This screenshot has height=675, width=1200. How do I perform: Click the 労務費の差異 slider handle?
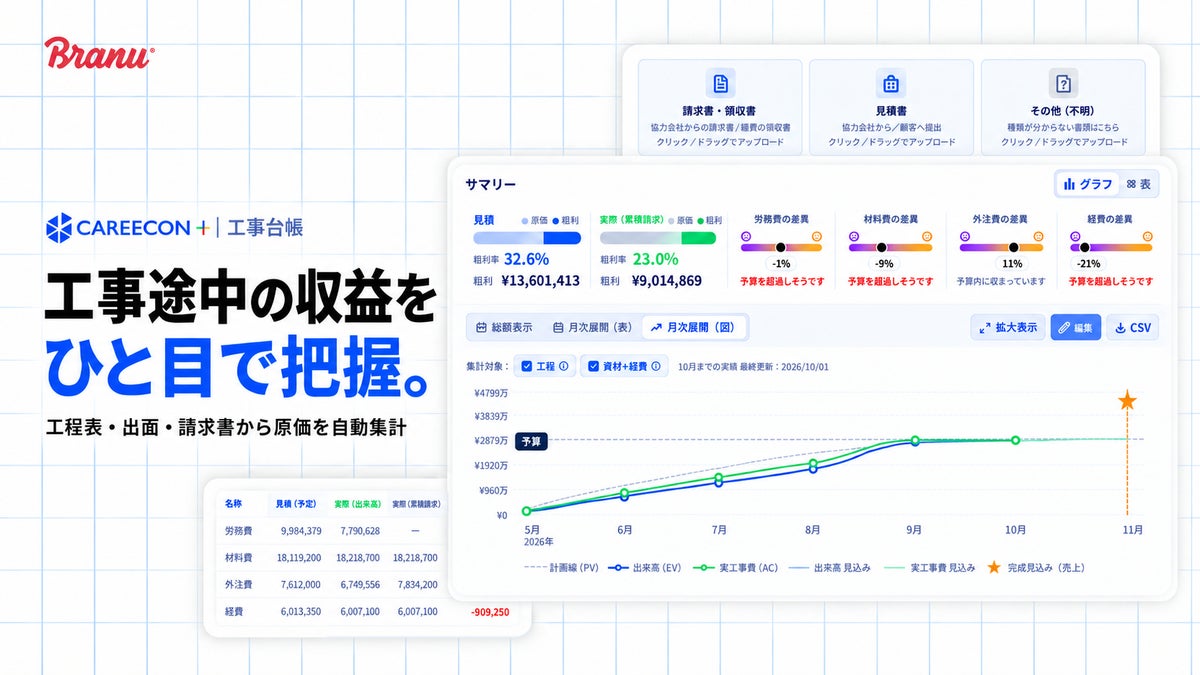(x=781, y=247)
